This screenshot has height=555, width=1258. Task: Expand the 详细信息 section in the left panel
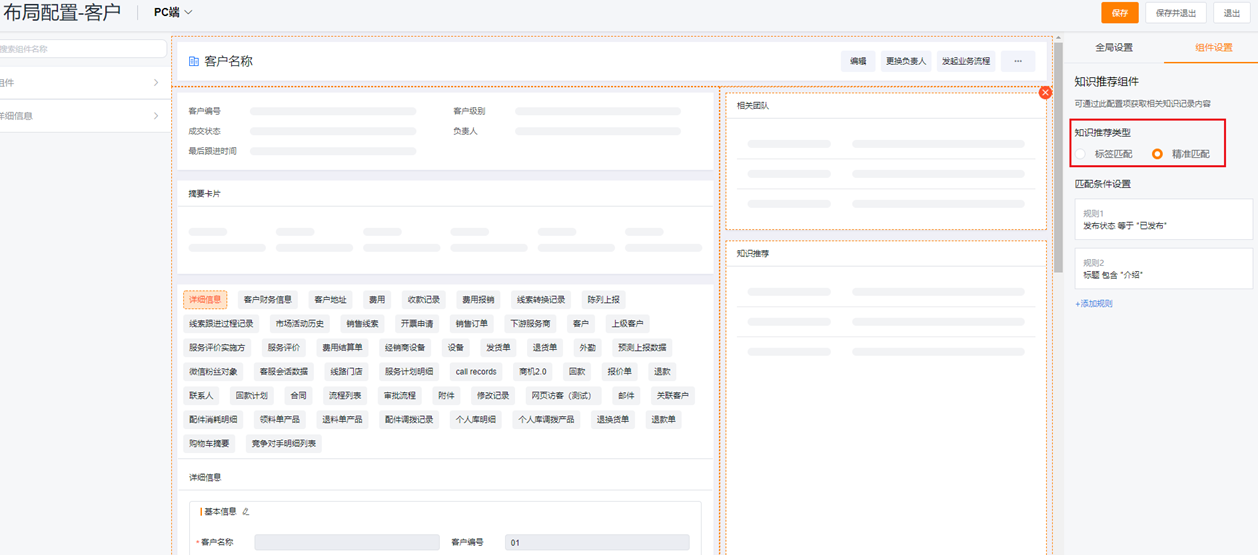(80, 116)
